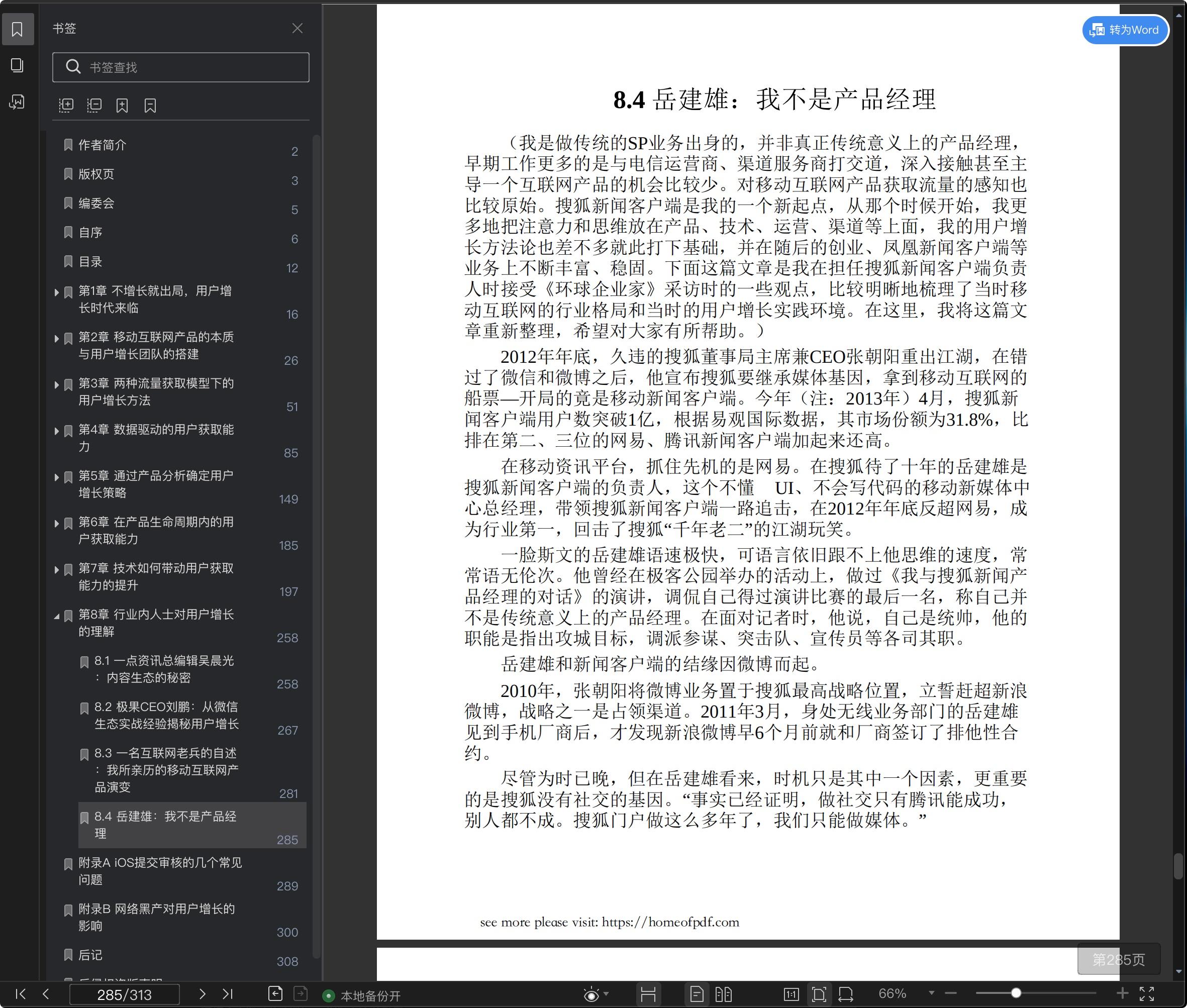This screenshot has height=1008, width=1187.
Task: Select single page view icon
Action: 697,994
